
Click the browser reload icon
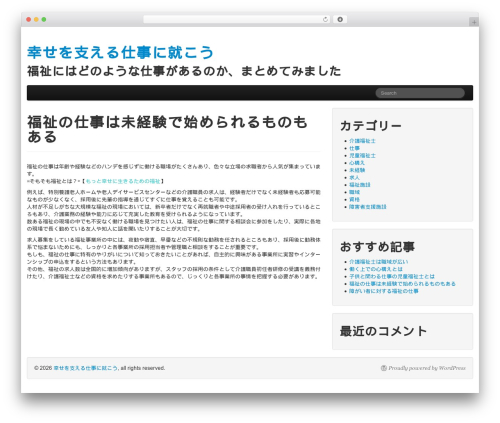coord(325,19)
